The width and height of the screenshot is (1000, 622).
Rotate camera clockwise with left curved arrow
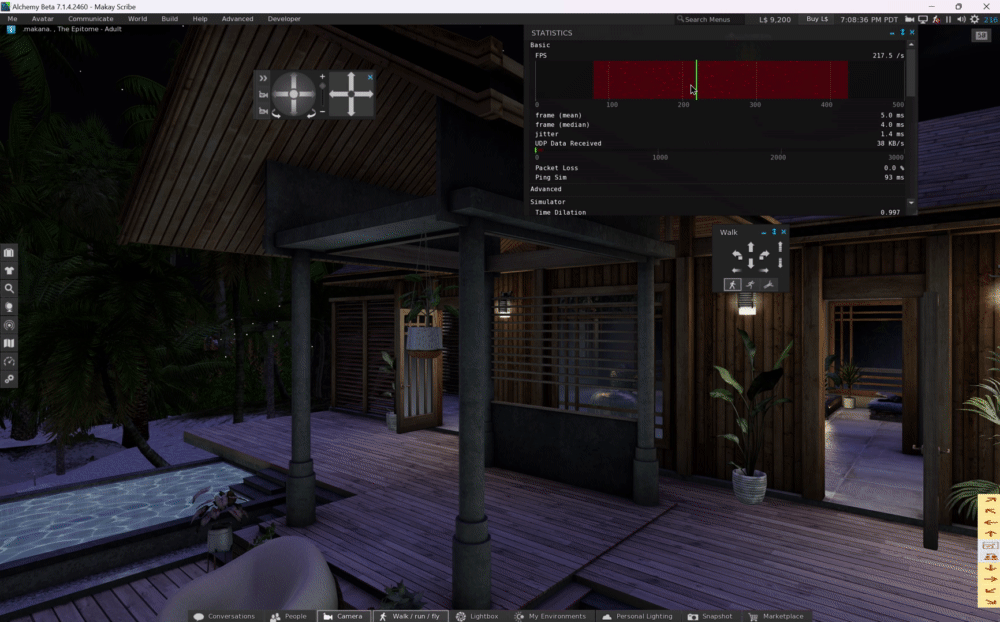276,114
